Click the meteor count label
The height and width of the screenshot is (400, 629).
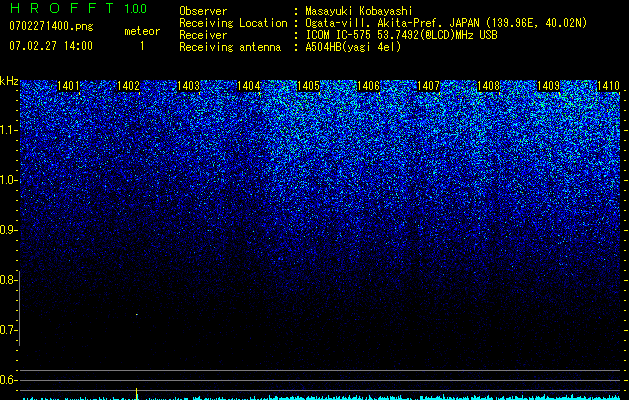pyautogui.click(x=142, y=31)
